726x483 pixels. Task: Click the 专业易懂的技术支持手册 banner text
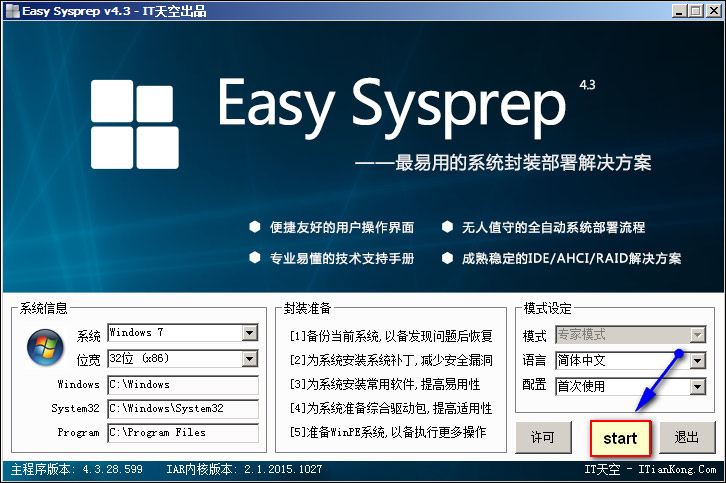(x=342, y=258)
